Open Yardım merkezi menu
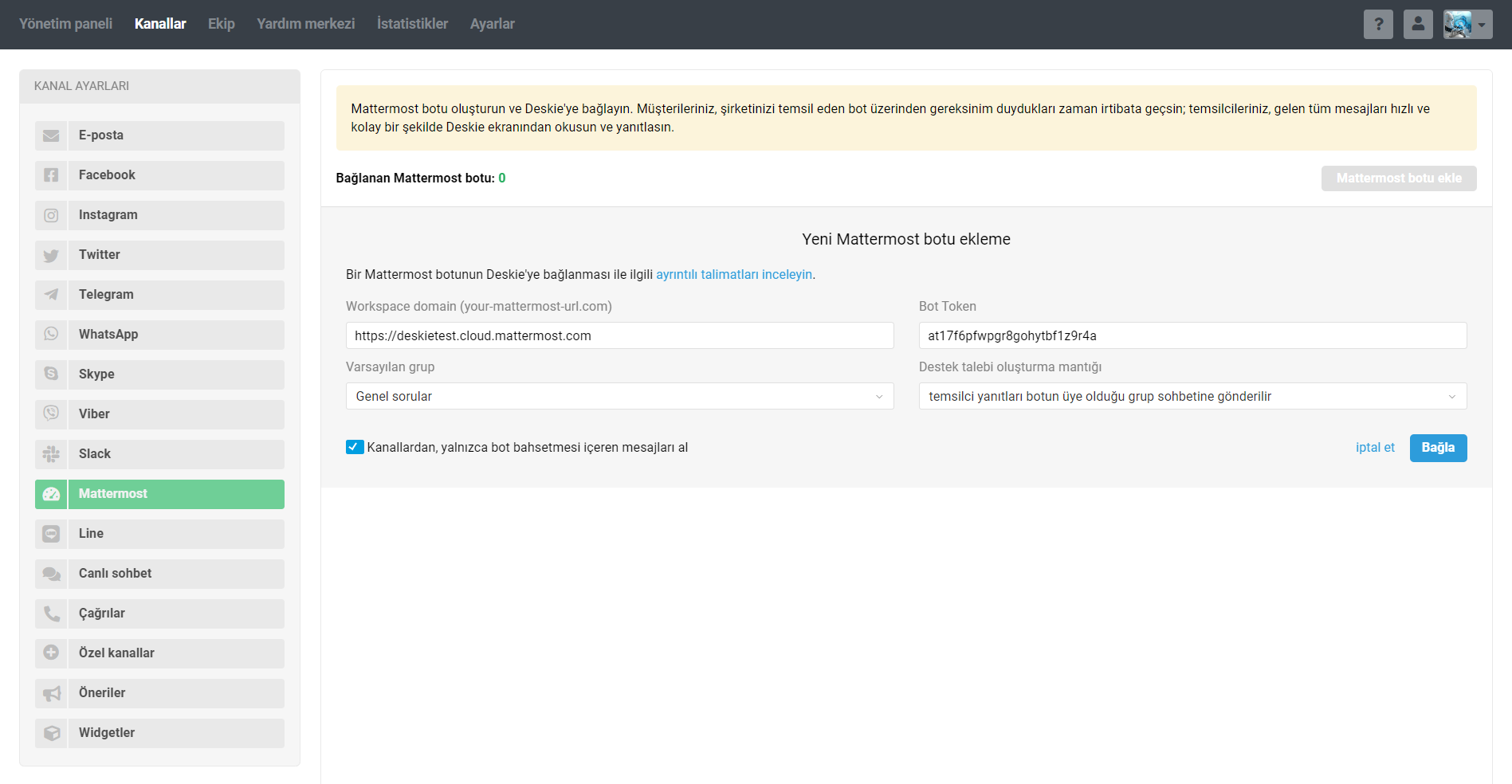 (x=306, y=24)
